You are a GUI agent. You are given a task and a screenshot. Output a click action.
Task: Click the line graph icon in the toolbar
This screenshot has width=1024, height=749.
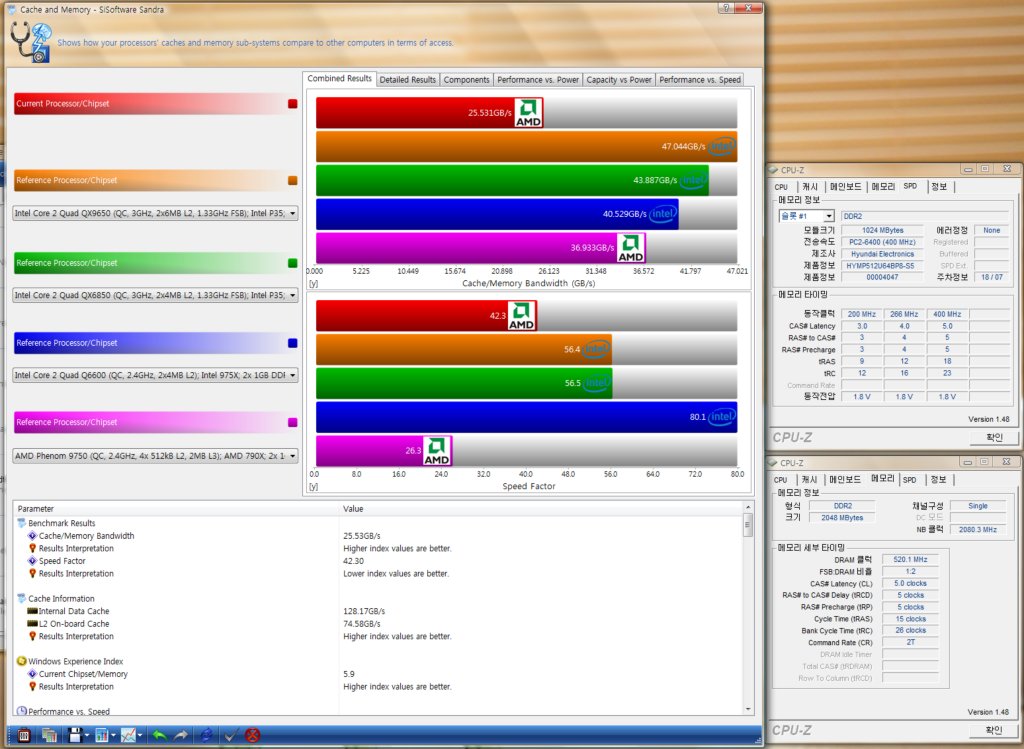[128, 735]
